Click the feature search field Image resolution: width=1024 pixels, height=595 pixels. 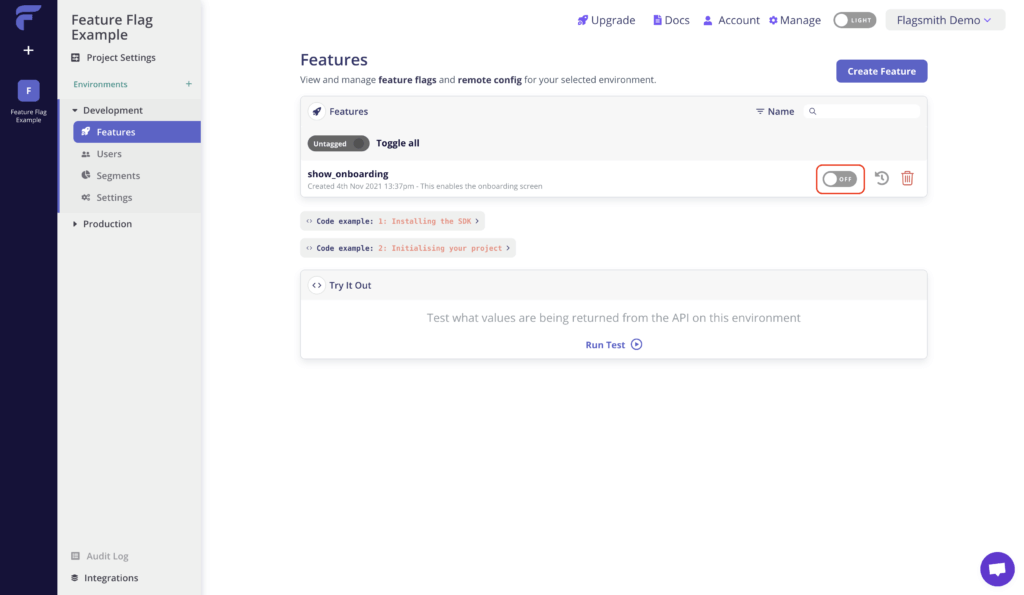click(862, 112)
